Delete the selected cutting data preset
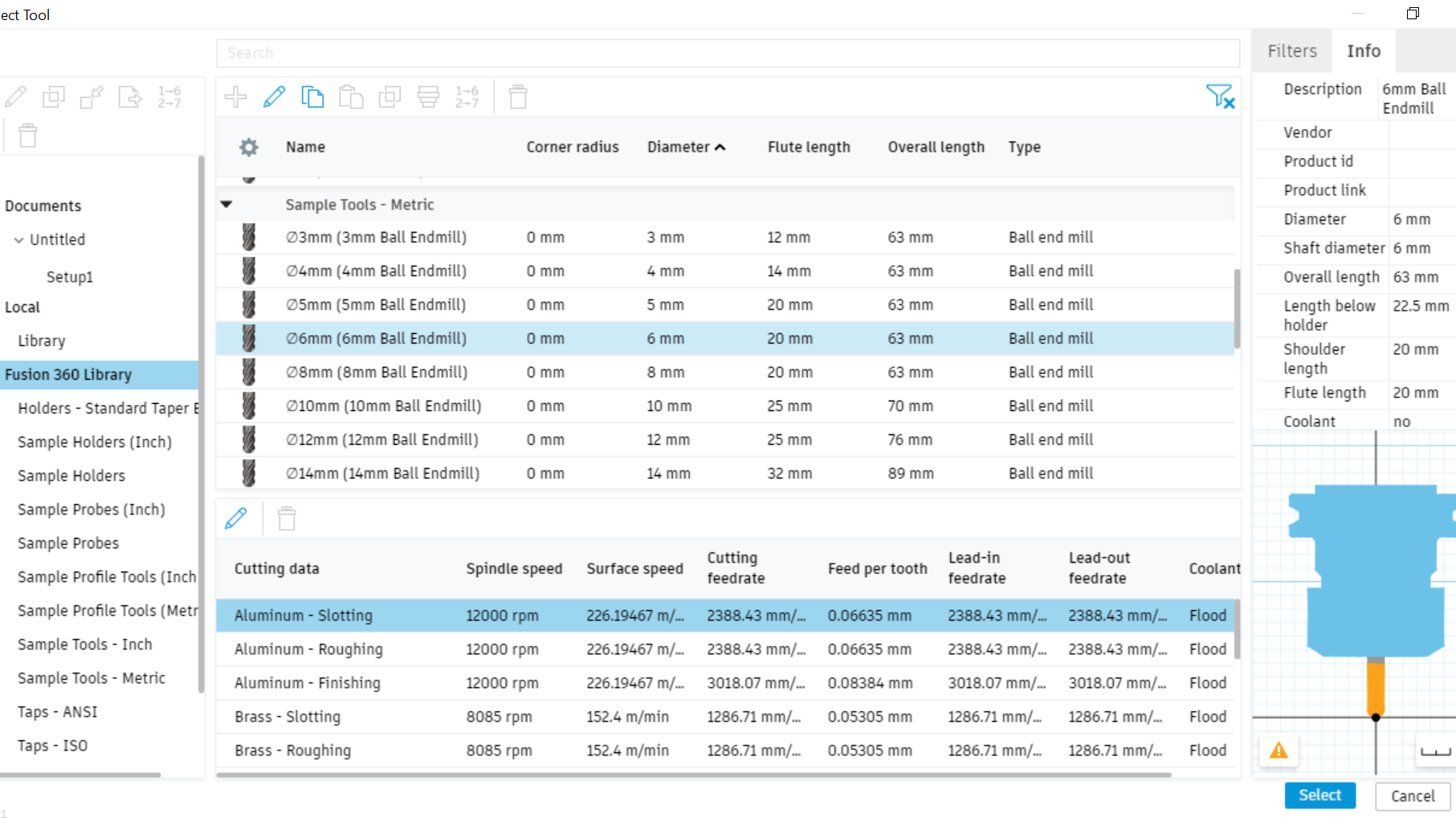The height and width of the screenshot is (818, 1456). (286, 518)
